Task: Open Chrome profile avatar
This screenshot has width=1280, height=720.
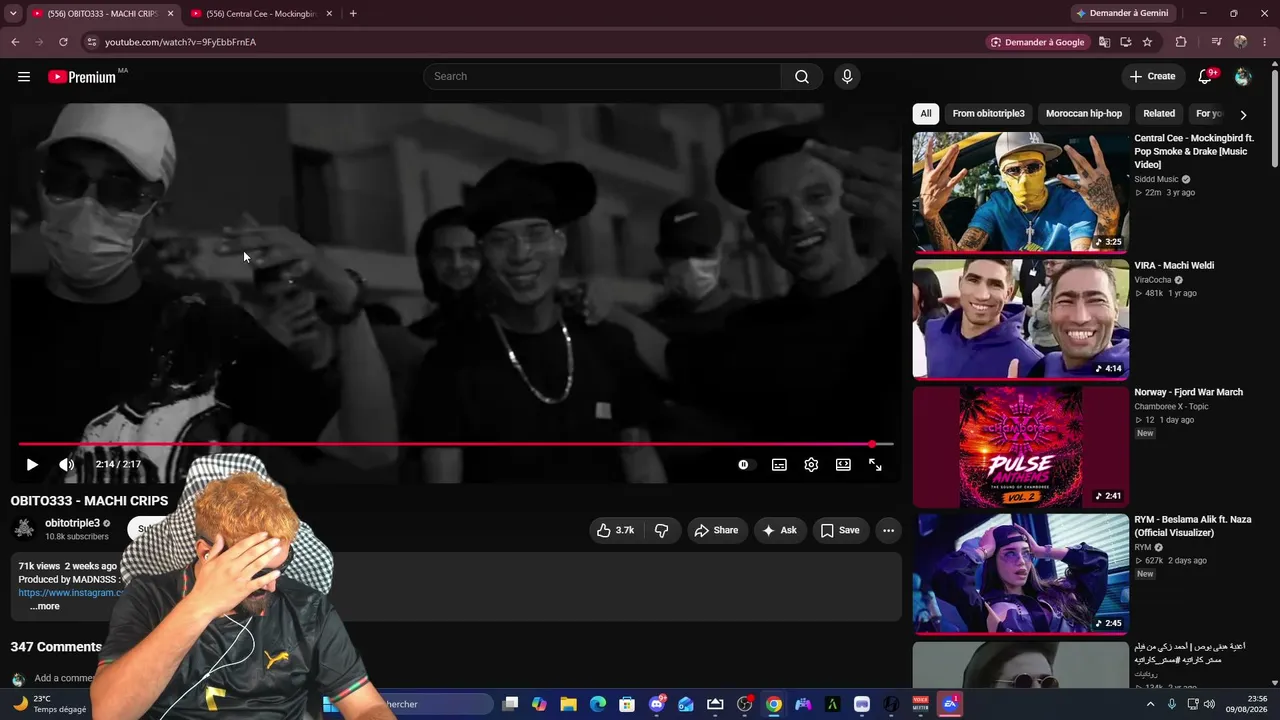Action: click(x=1241, y=42)
